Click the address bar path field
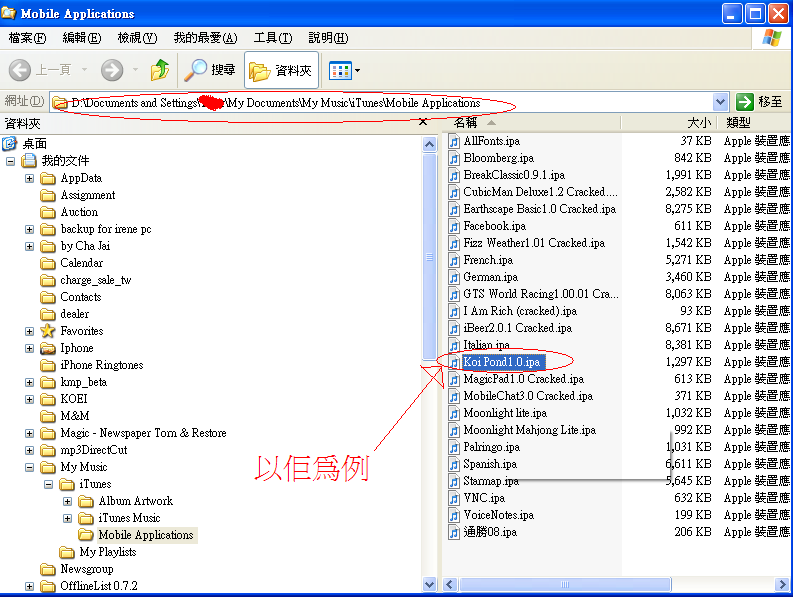Image resolution: width=793 pixels, height=597 pixels. click(380, 102)
